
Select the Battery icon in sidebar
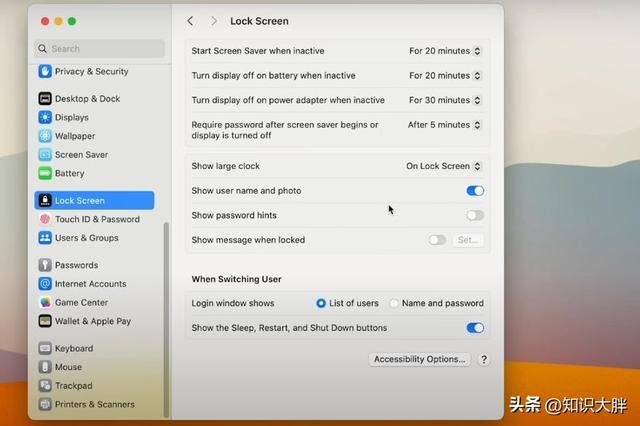pos(45,173)
